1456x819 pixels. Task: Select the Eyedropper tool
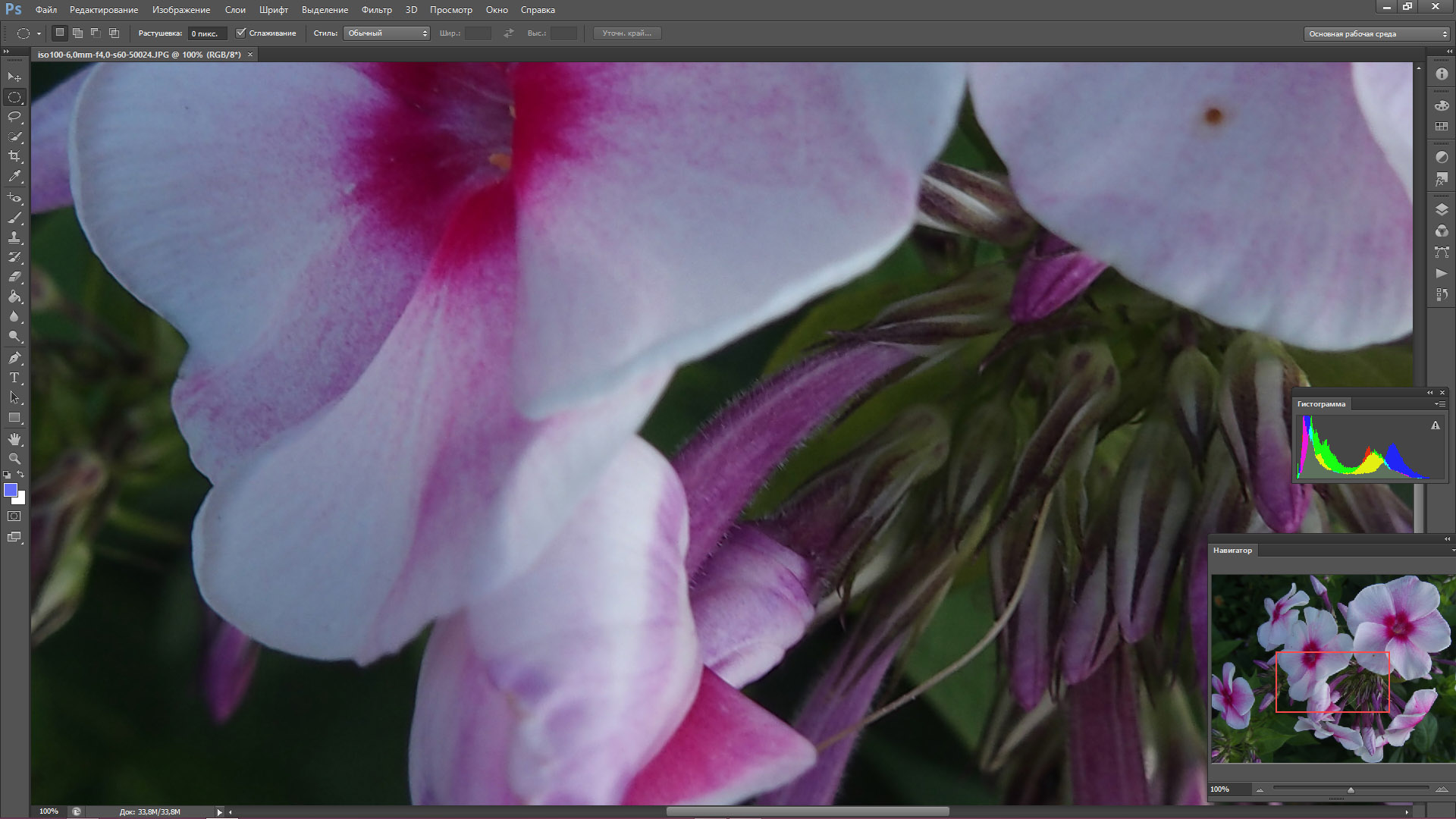click(14, 176)
